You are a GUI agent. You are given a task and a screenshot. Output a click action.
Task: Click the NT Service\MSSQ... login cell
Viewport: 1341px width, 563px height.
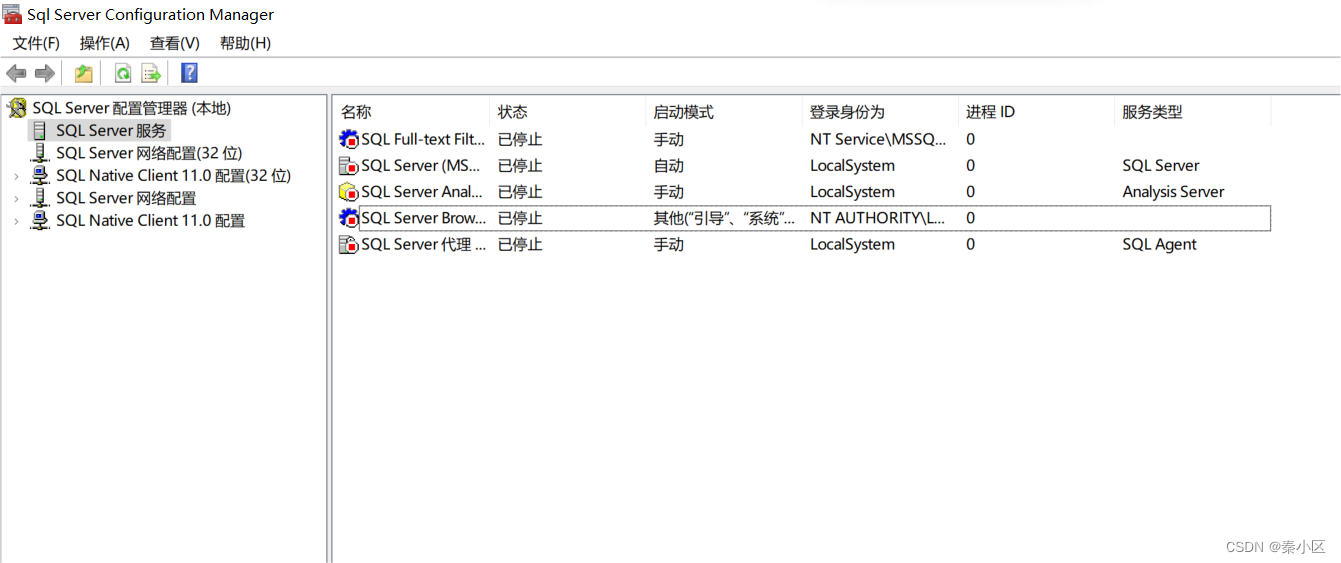coord(878,139)
